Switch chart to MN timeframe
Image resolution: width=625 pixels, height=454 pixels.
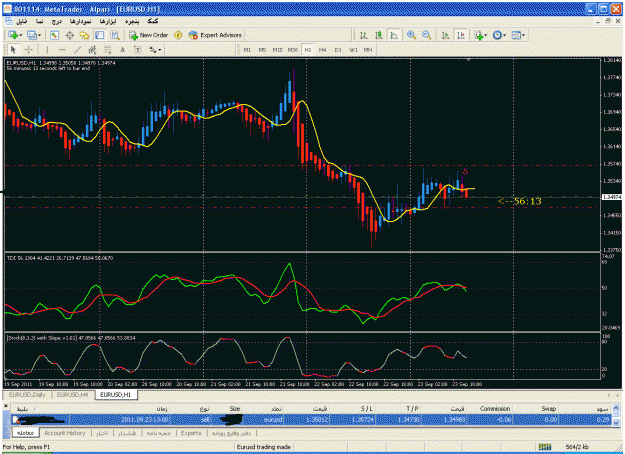(x=368, y=50)
